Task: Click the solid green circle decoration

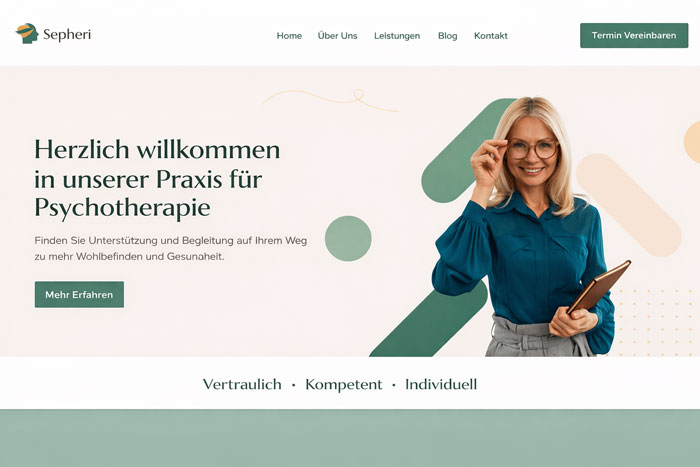Action: click(348, 238)
